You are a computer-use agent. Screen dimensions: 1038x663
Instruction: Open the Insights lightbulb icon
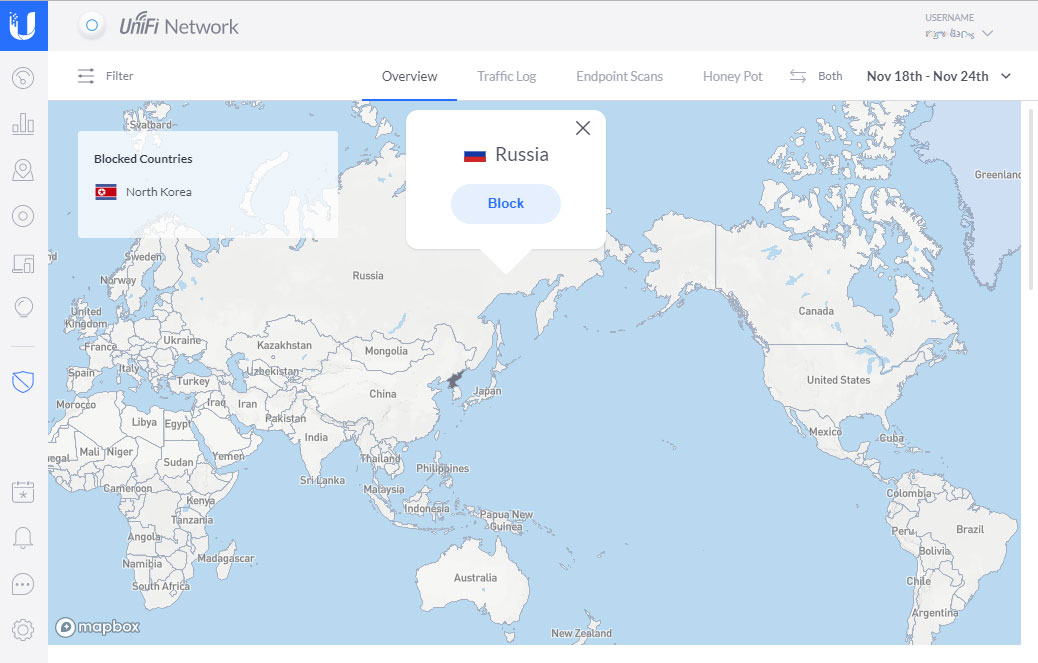[23, 308]
